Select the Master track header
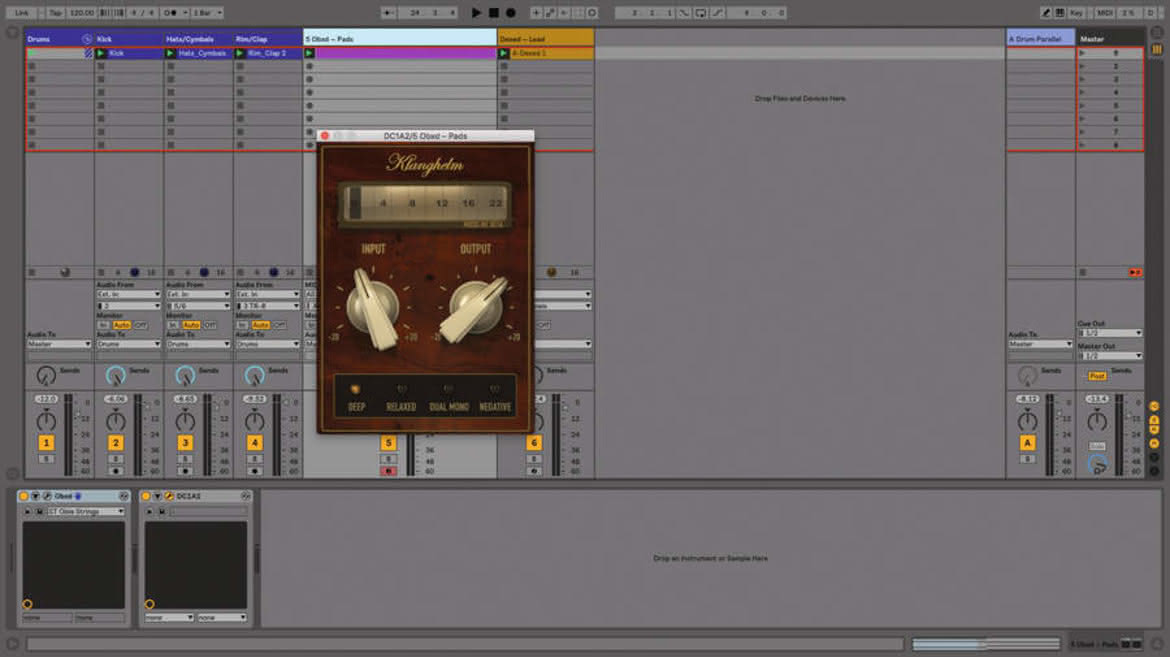Viewport: 1170px width, 657px height. (1110, 38)
